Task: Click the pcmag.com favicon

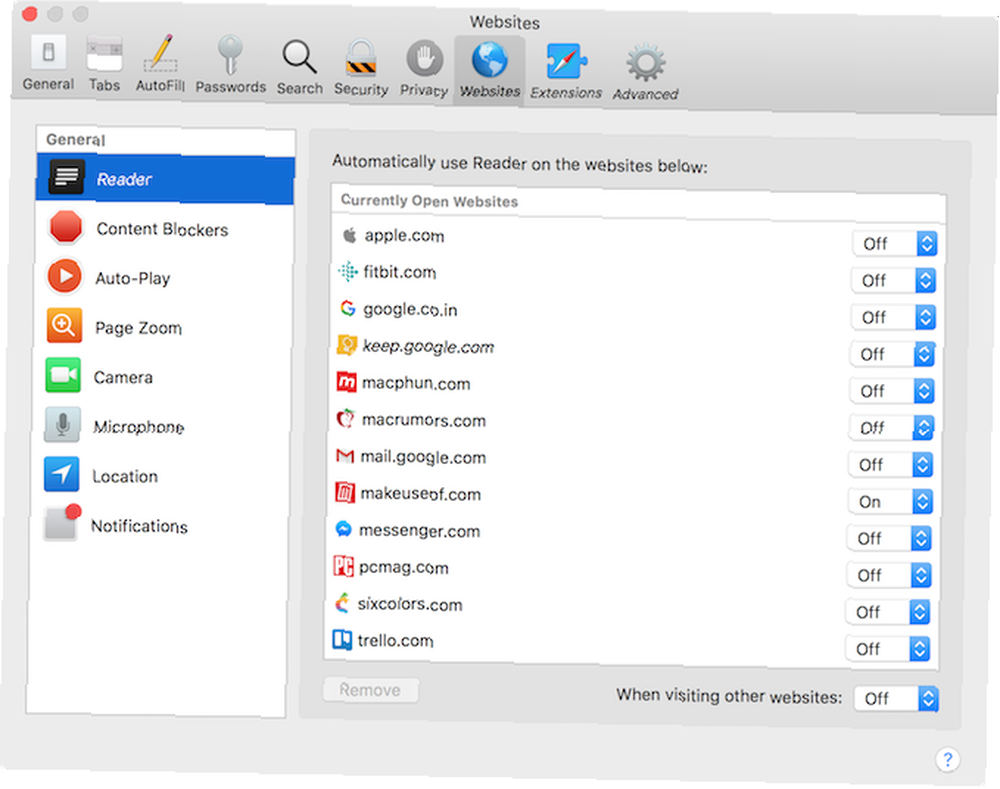Action: (x=344, y=566)
